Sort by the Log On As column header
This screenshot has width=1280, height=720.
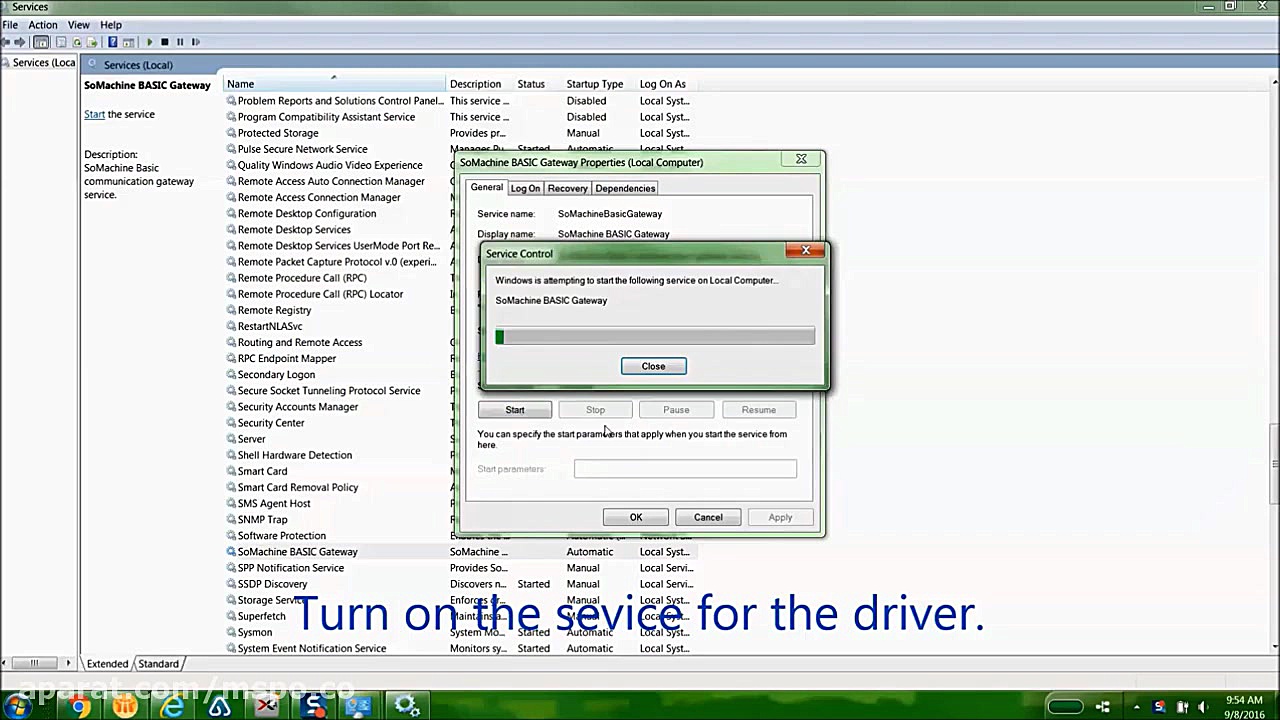pyautogui.click(x=668, y=84)
